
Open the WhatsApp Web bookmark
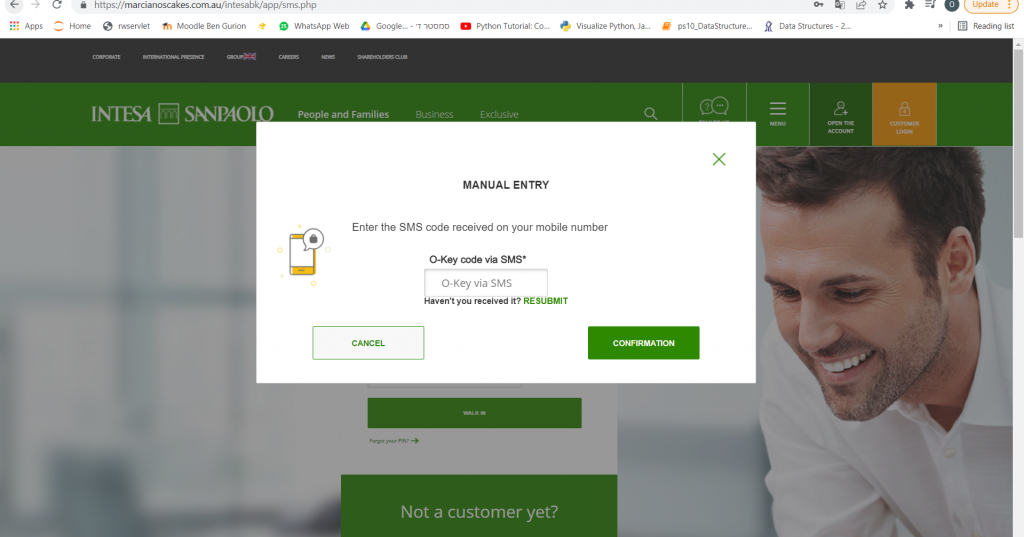tap(314, 26)
